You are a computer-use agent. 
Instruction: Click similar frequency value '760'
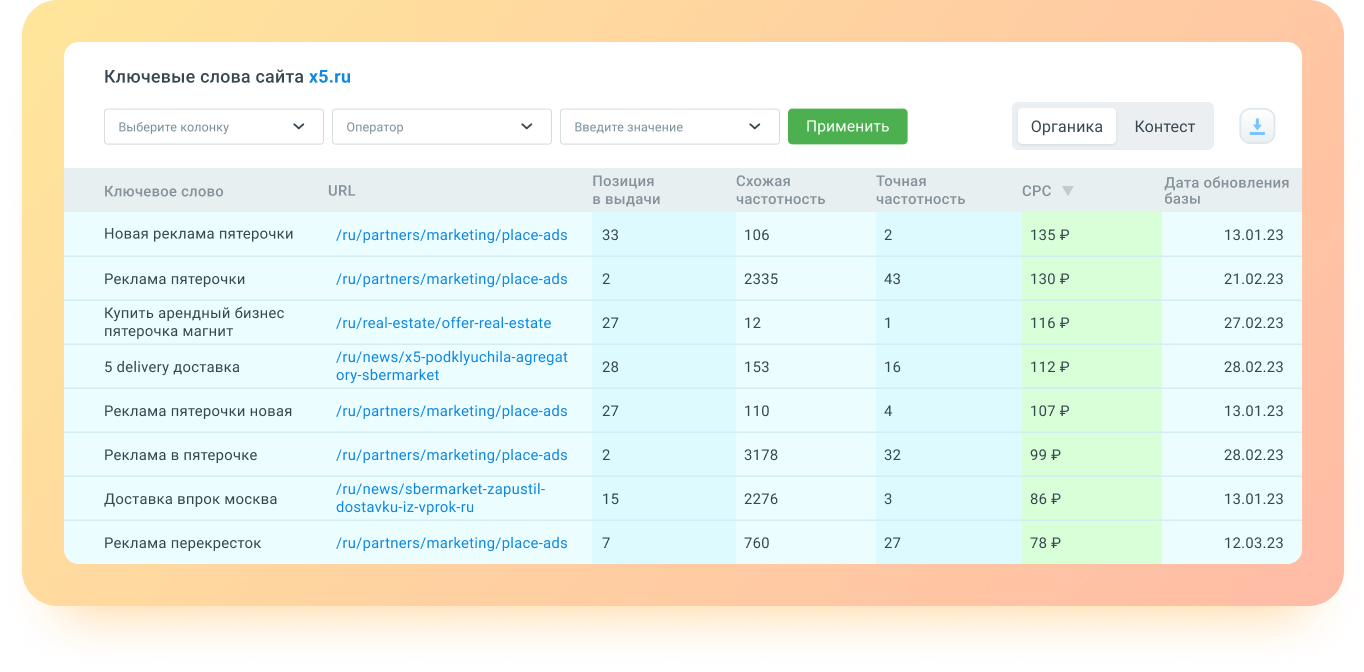(757, 543)
